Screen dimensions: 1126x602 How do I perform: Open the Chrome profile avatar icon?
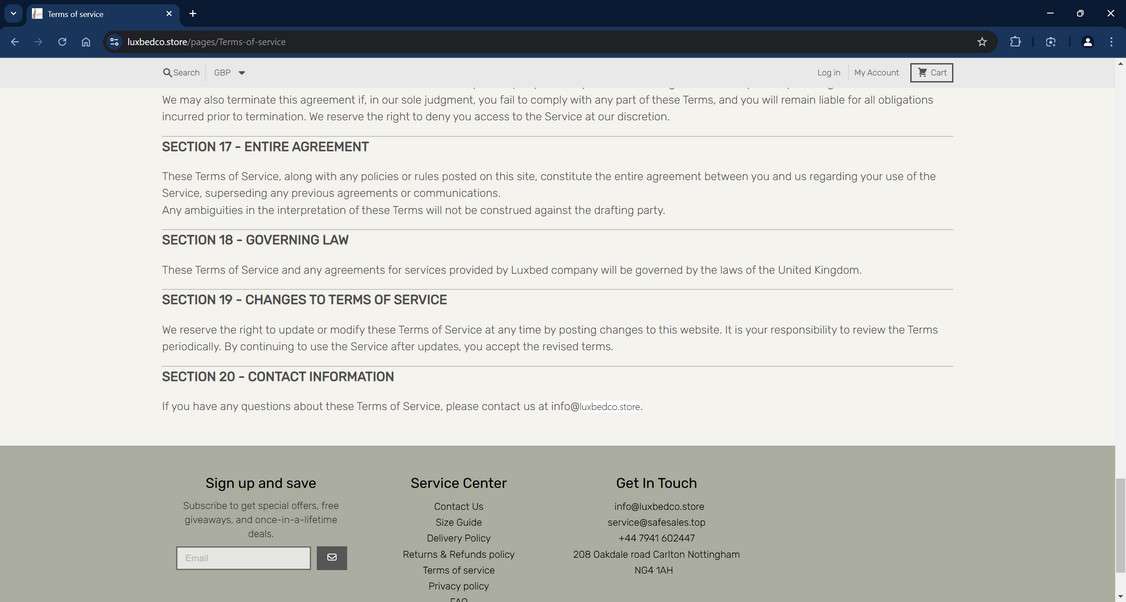coord(1087,42)
